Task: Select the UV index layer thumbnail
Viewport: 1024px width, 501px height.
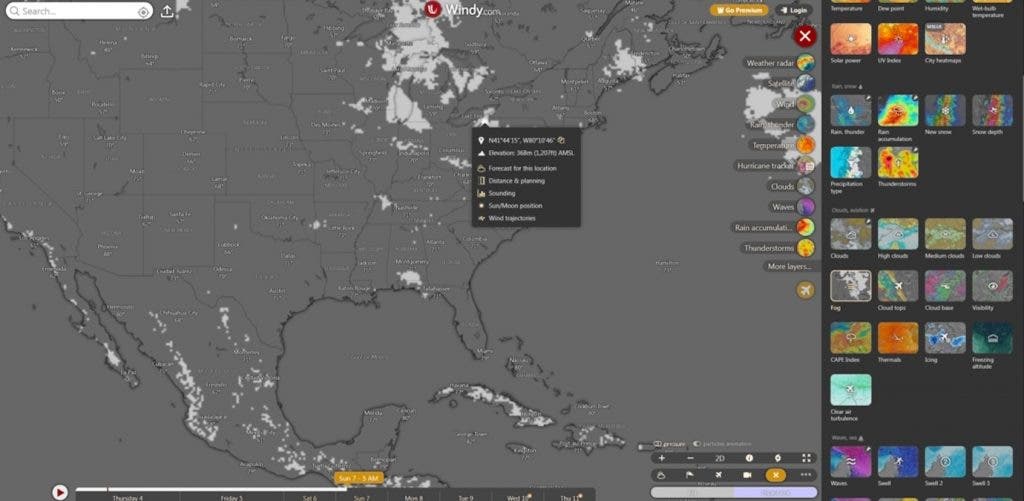Action: pyautogui.click(x=898, y=39)
